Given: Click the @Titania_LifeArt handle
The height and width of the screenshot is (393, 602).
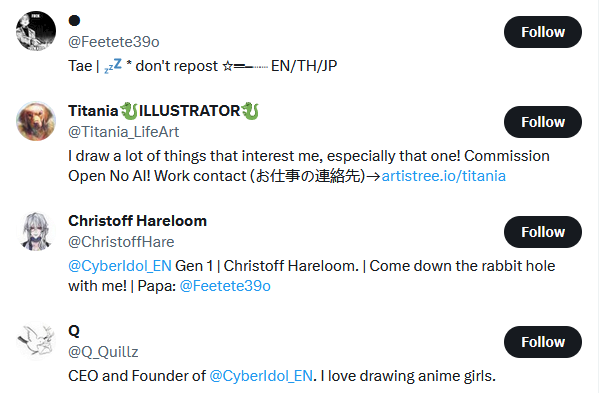Looking at the screenshot, I should tap(124, 132).
